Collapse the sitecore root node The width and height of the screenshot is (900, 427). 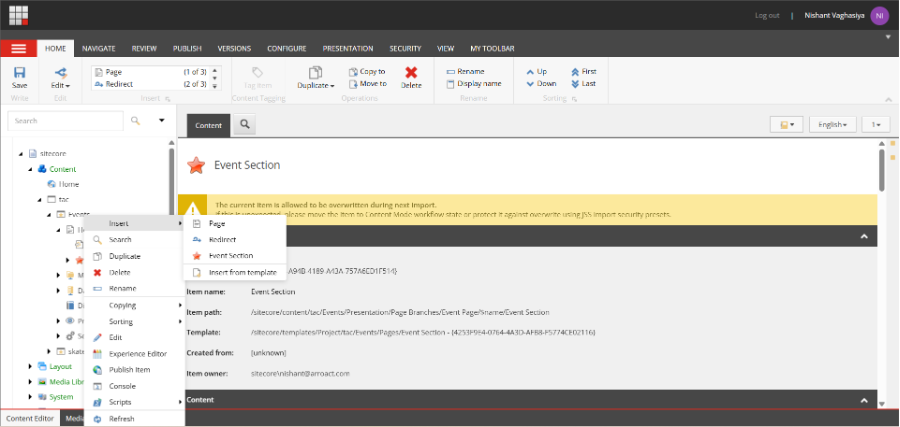click(21, 154)
